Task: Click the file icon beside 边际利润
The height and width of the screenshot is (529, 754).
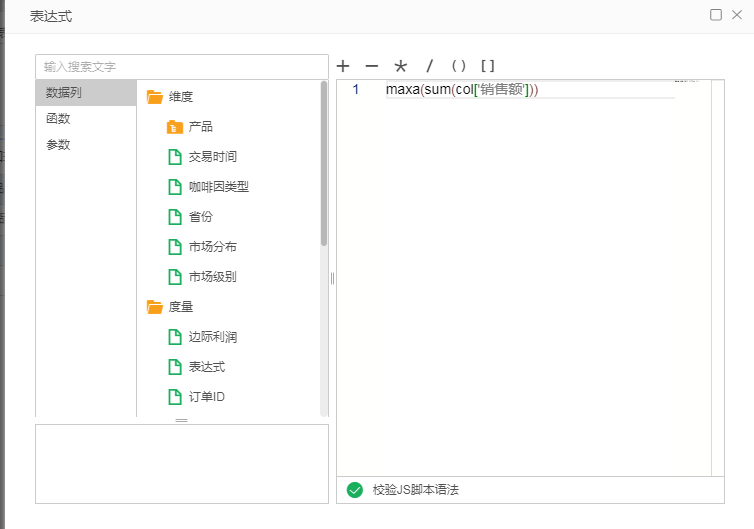Action: pyautogui.click(x=175, y=337)
